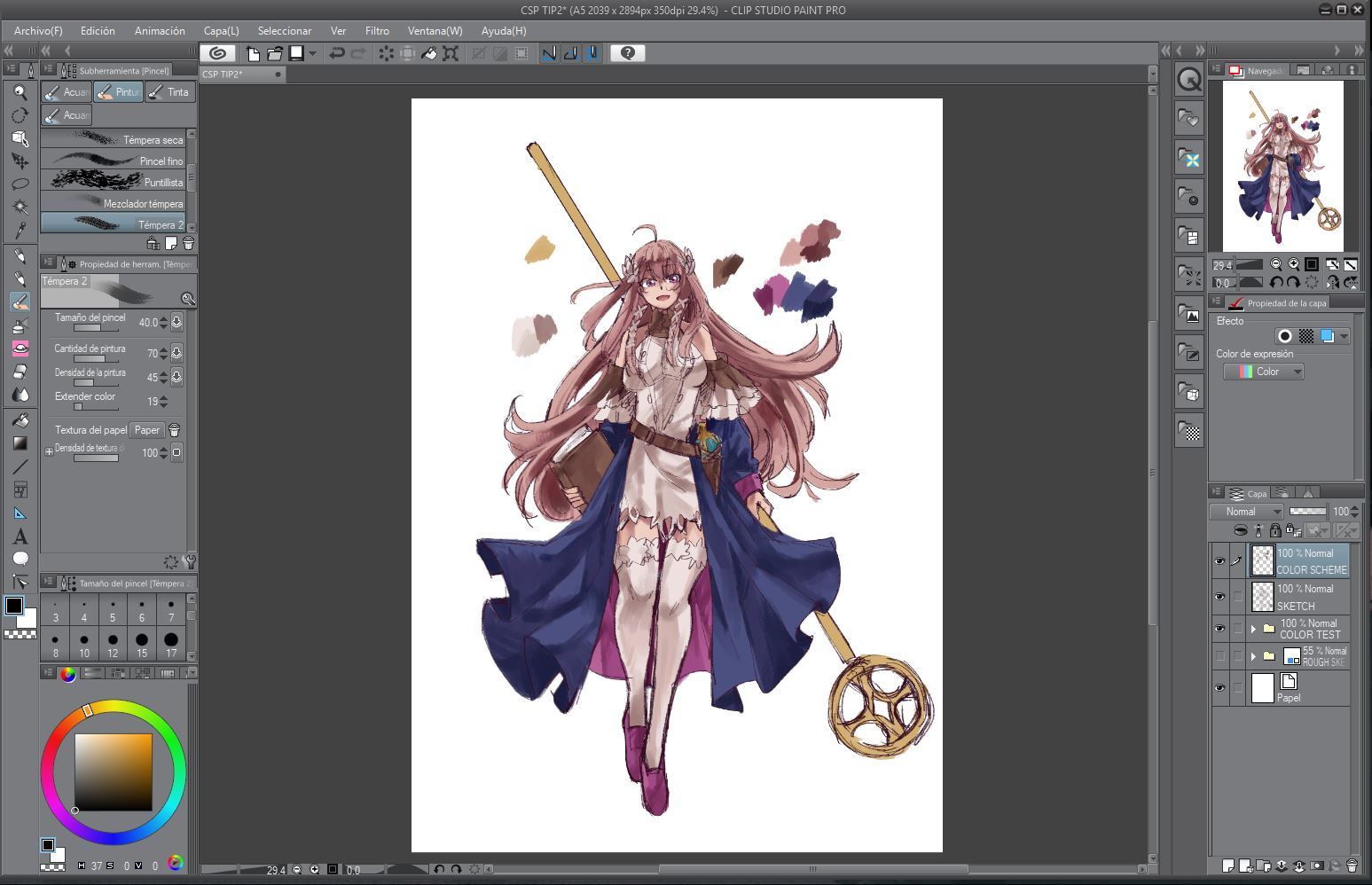
Task: Select brush size preset 15
Action: [142, 643]
